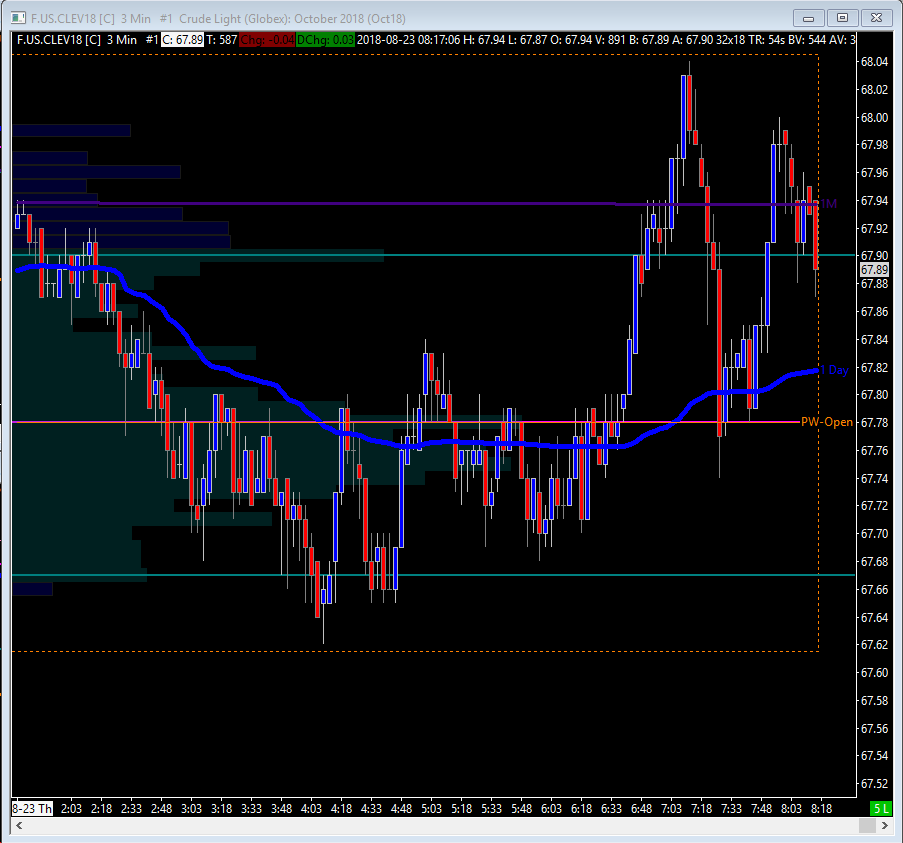Click the 68.00 price scale label
This screenshot has width=903, height=843.
click(874, 117)
